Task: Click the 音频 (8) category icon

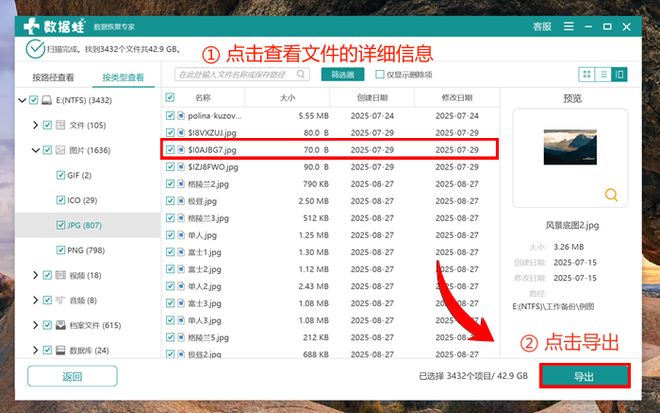Action: tap(61, 300)
